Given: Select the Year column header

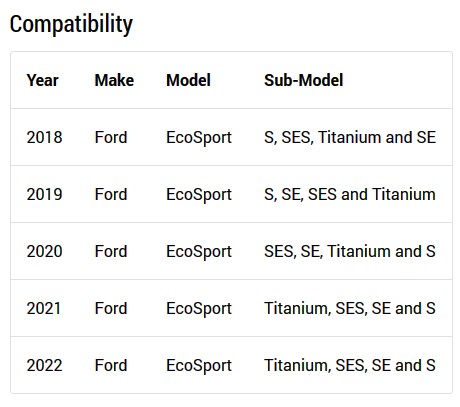Looking at the screenshot, I should click(x=43, y=80).
